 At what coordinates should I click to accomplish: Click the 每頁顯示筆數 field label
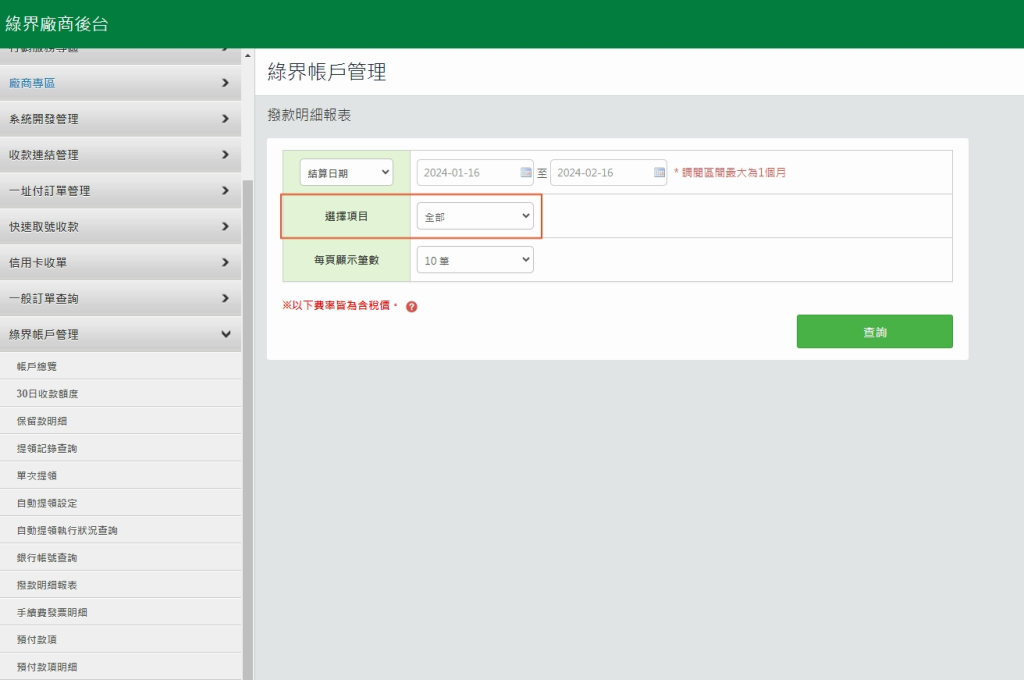click(347, 260)
